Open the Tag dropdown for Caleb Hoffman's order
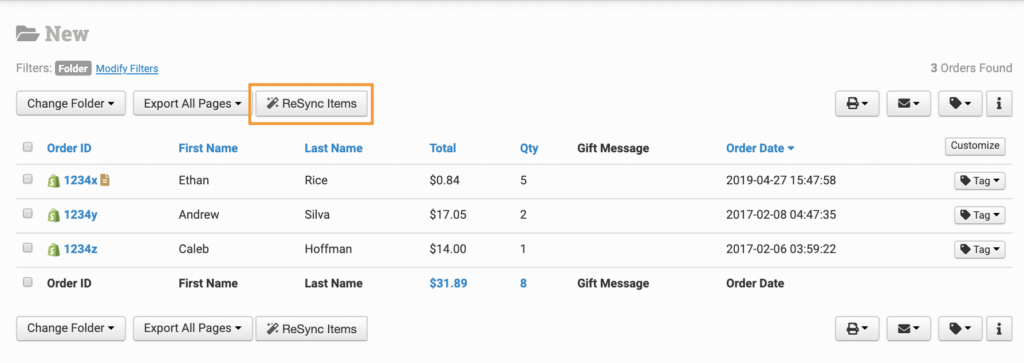The image size is (1024, 363). pyautogui.click(x=980, y=249)
